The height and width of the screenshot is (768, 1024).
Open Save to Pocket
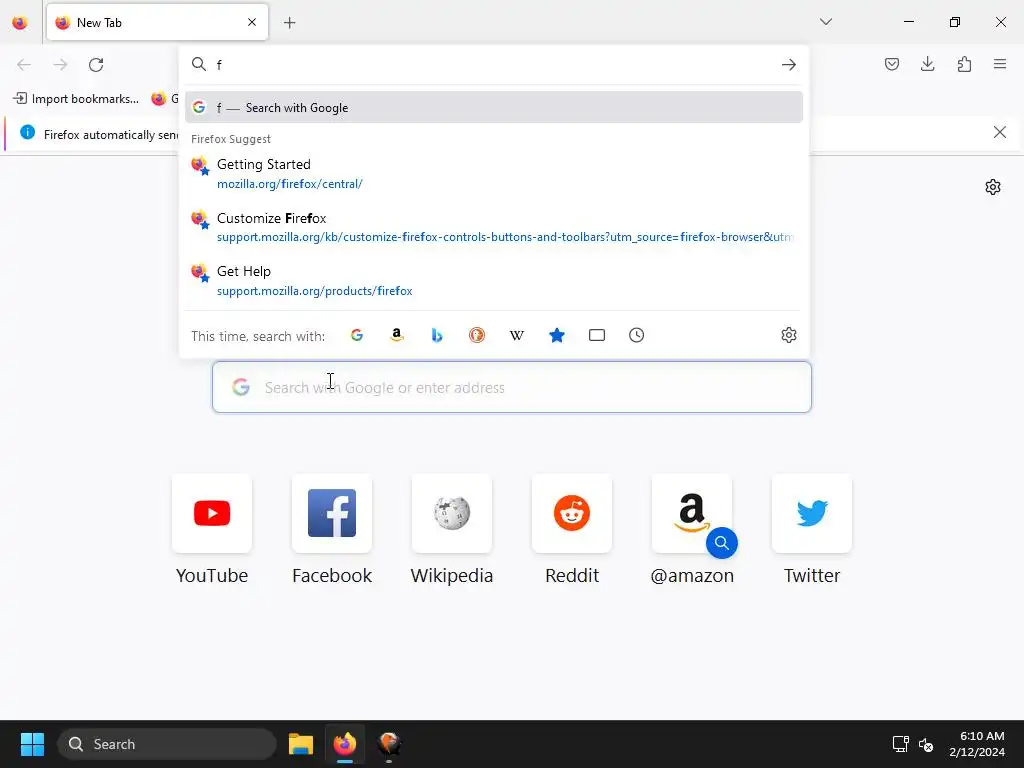point(891,64)
